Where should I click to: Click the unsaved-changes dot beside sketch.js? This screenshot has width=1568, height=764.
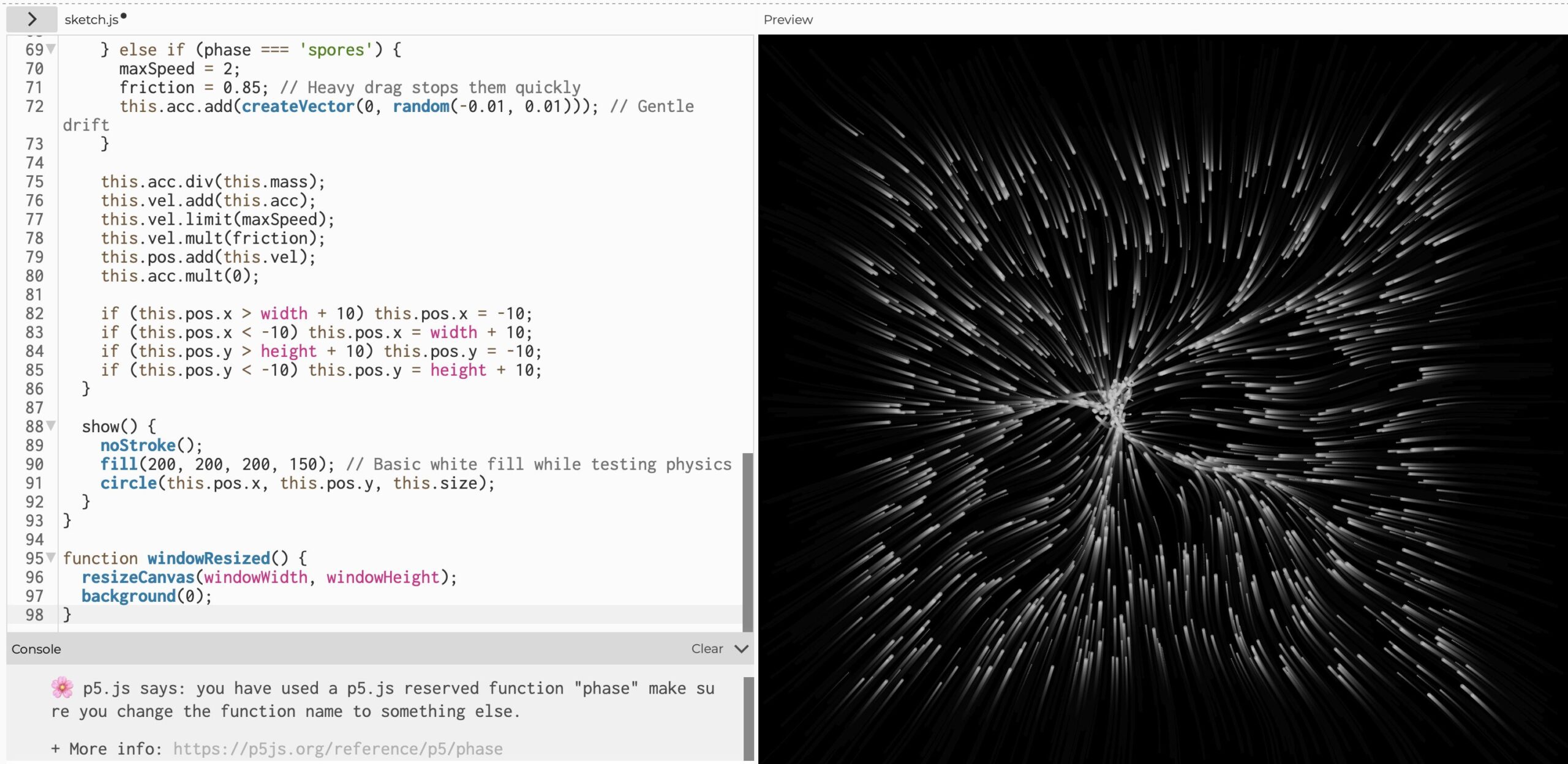pyautogui.click(x=124, y=17)
